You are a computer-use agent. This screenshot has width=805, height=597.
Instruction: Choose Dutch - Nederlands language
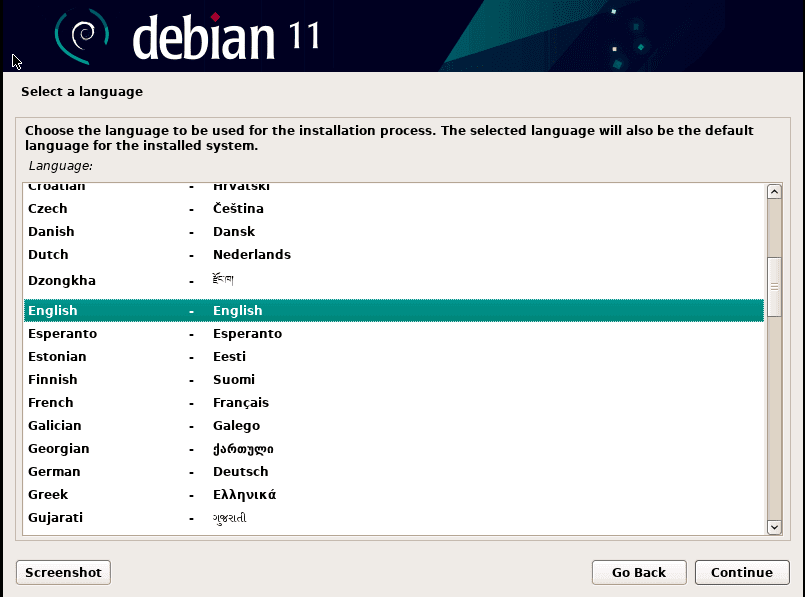pyautogui.click(x=394, y=255)
